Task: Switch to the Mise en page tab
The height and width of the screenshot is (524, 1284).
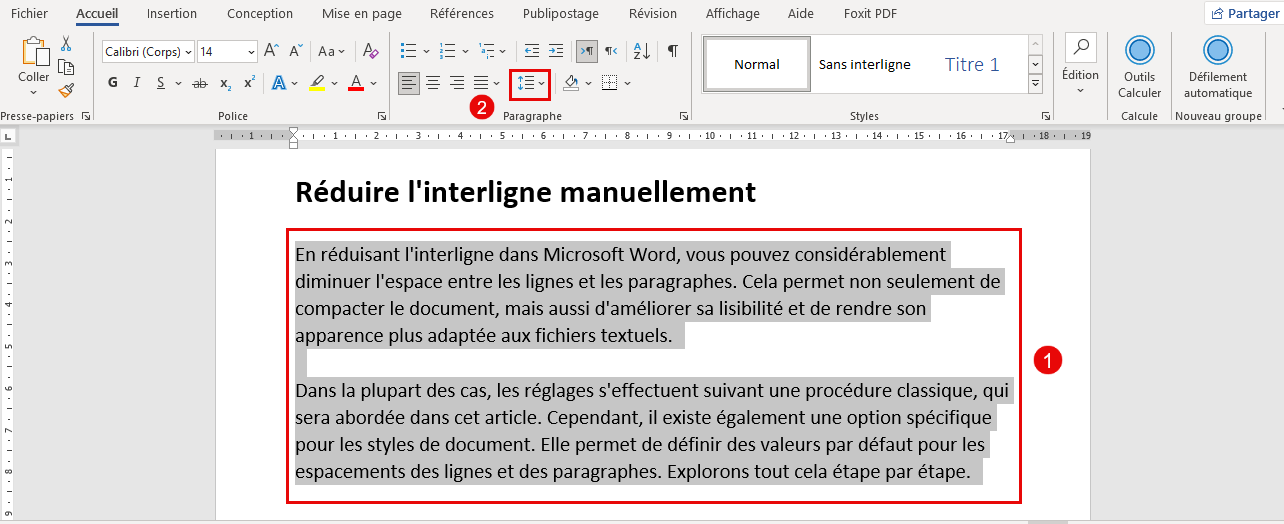Action: tap(361, 14)
